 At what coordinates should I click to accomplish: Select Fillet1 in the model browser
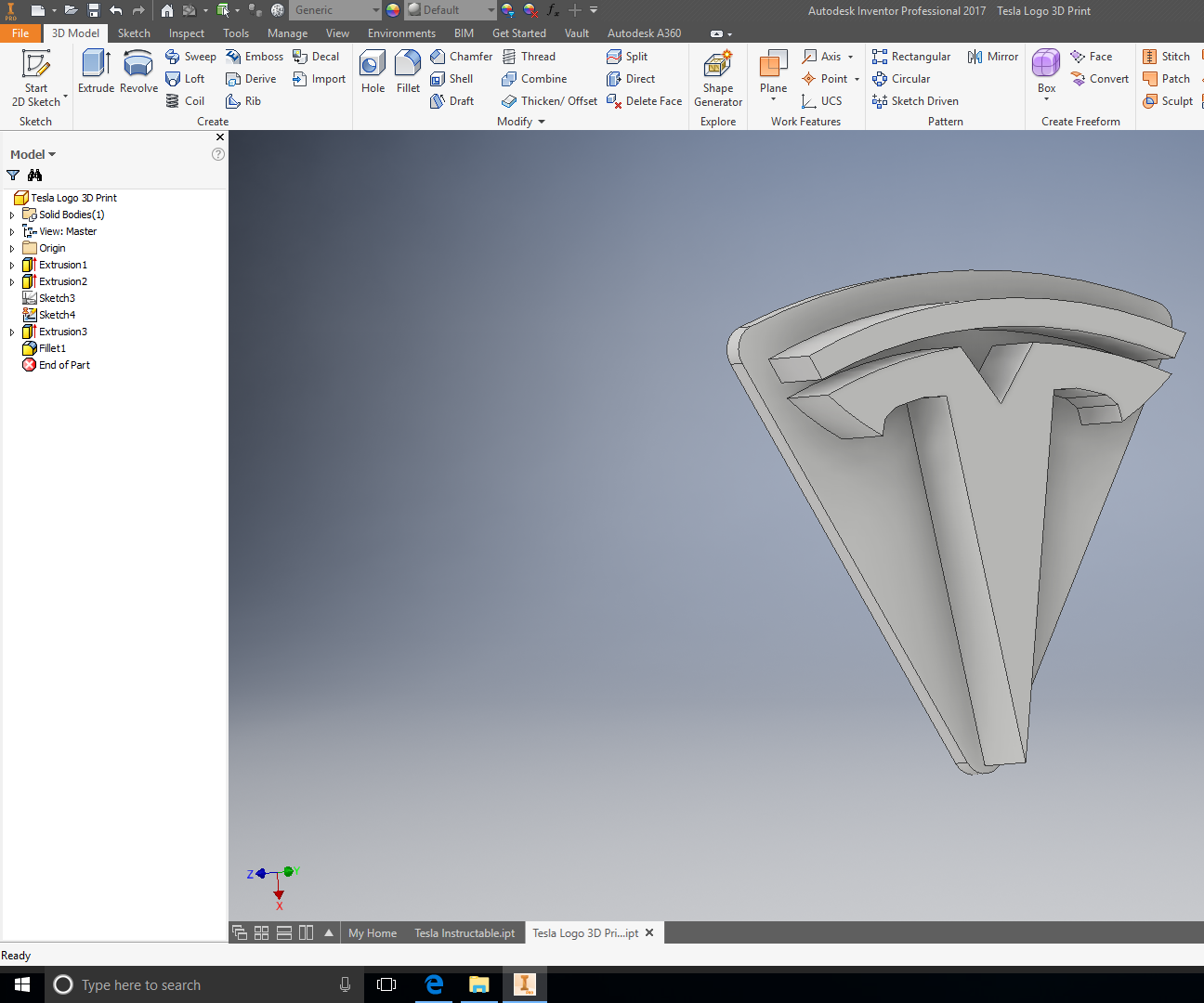point(44,348)
